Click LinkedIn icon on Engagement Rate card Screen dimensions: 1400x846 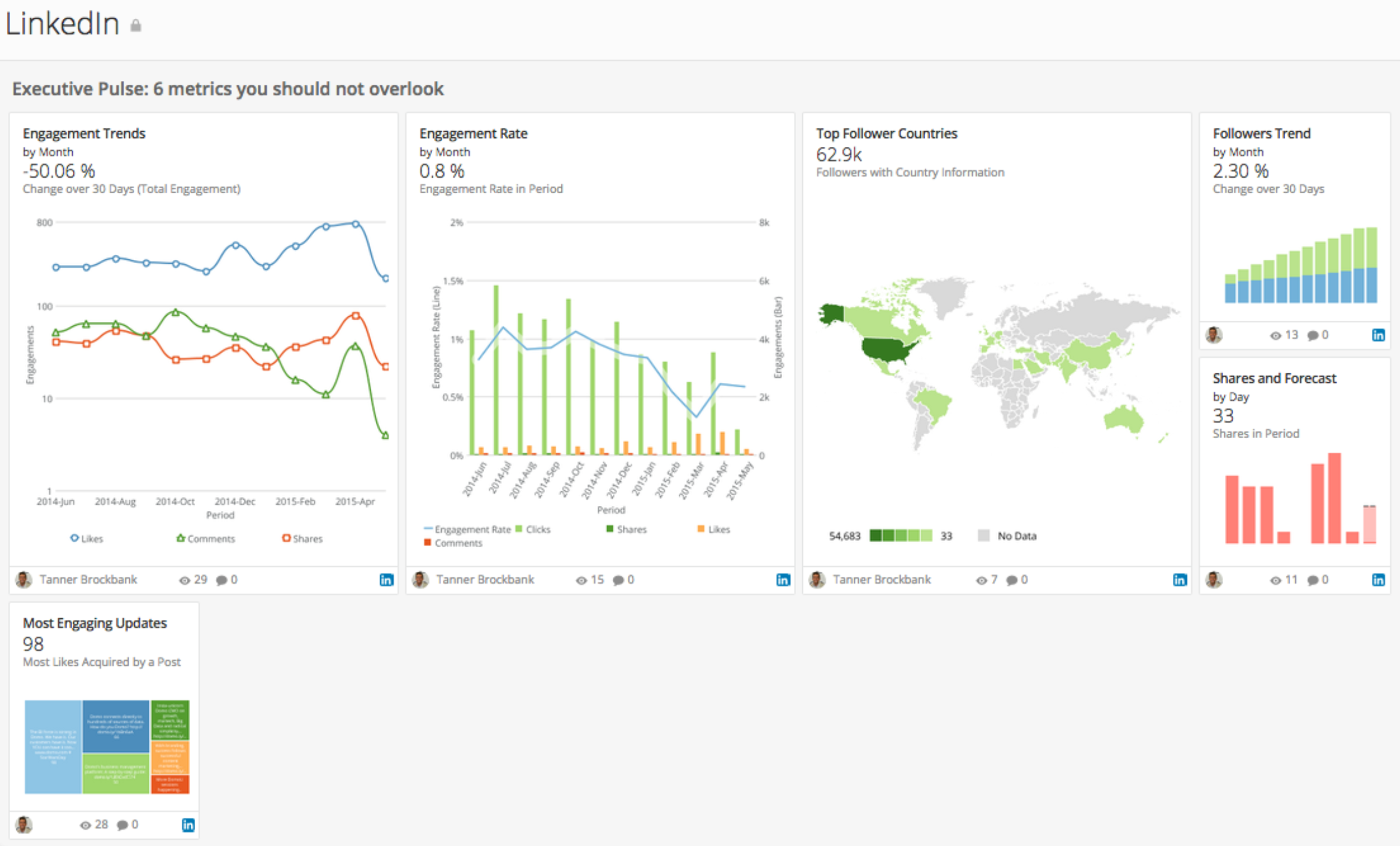[783, 580]
